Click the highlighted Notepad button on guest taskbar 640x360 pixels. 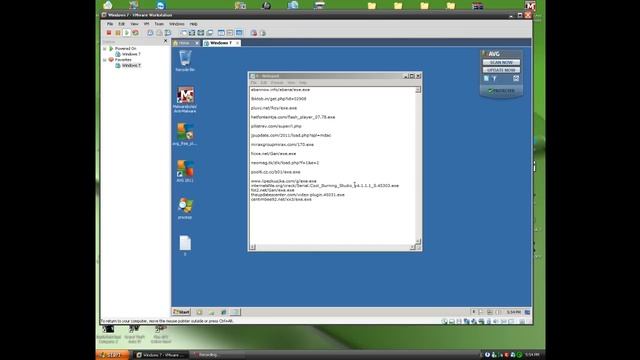(236, 312)
